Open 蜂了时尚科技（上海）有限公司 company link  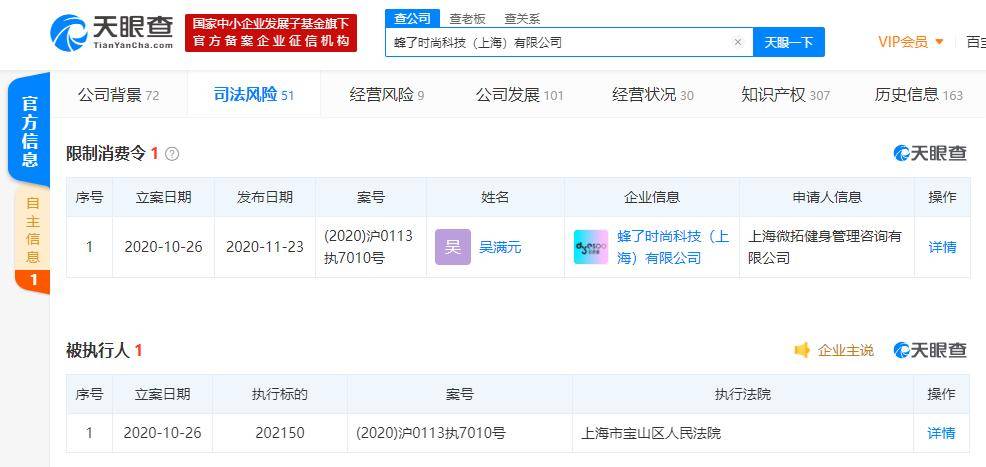pyautogui.click(x=673, y=247)
